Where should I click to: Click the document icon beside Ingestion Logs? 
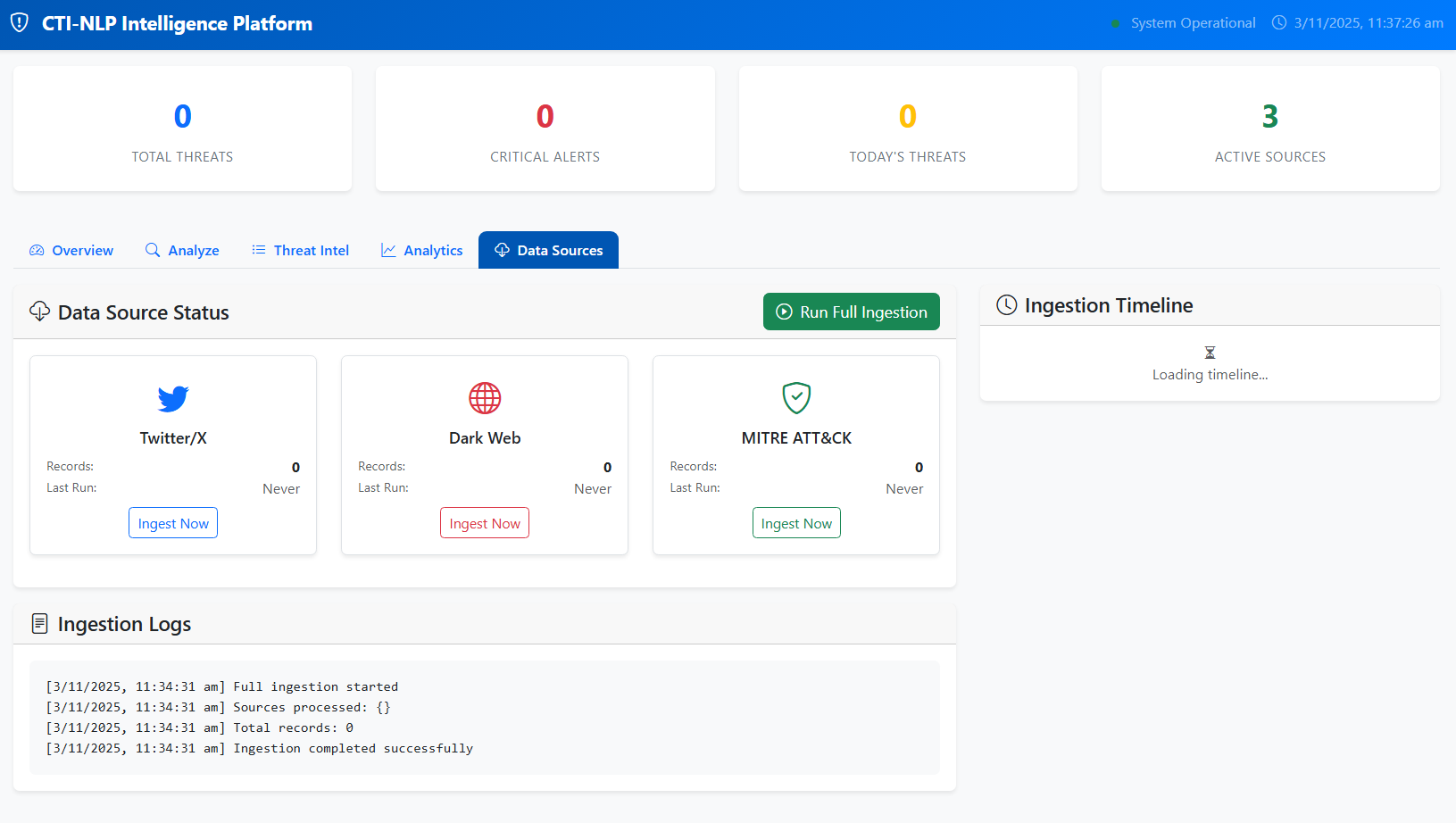click(x=39, y=624)
